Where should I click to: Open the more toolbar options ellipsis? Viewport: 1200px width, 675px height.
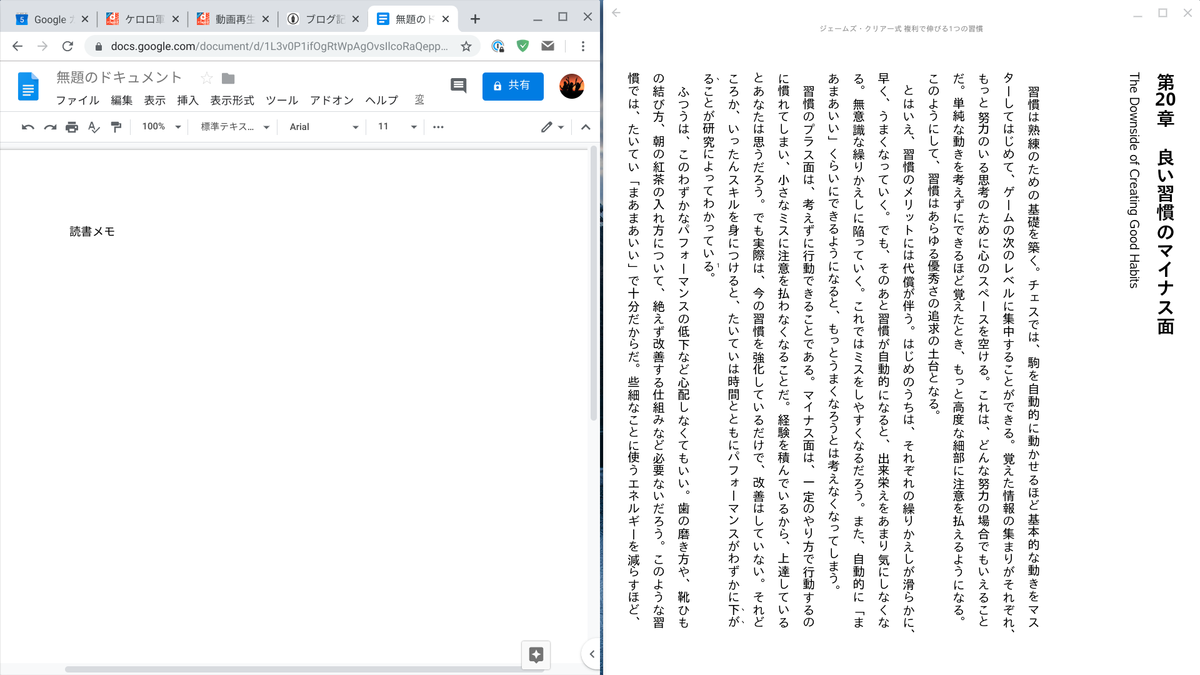coord(438,127)
